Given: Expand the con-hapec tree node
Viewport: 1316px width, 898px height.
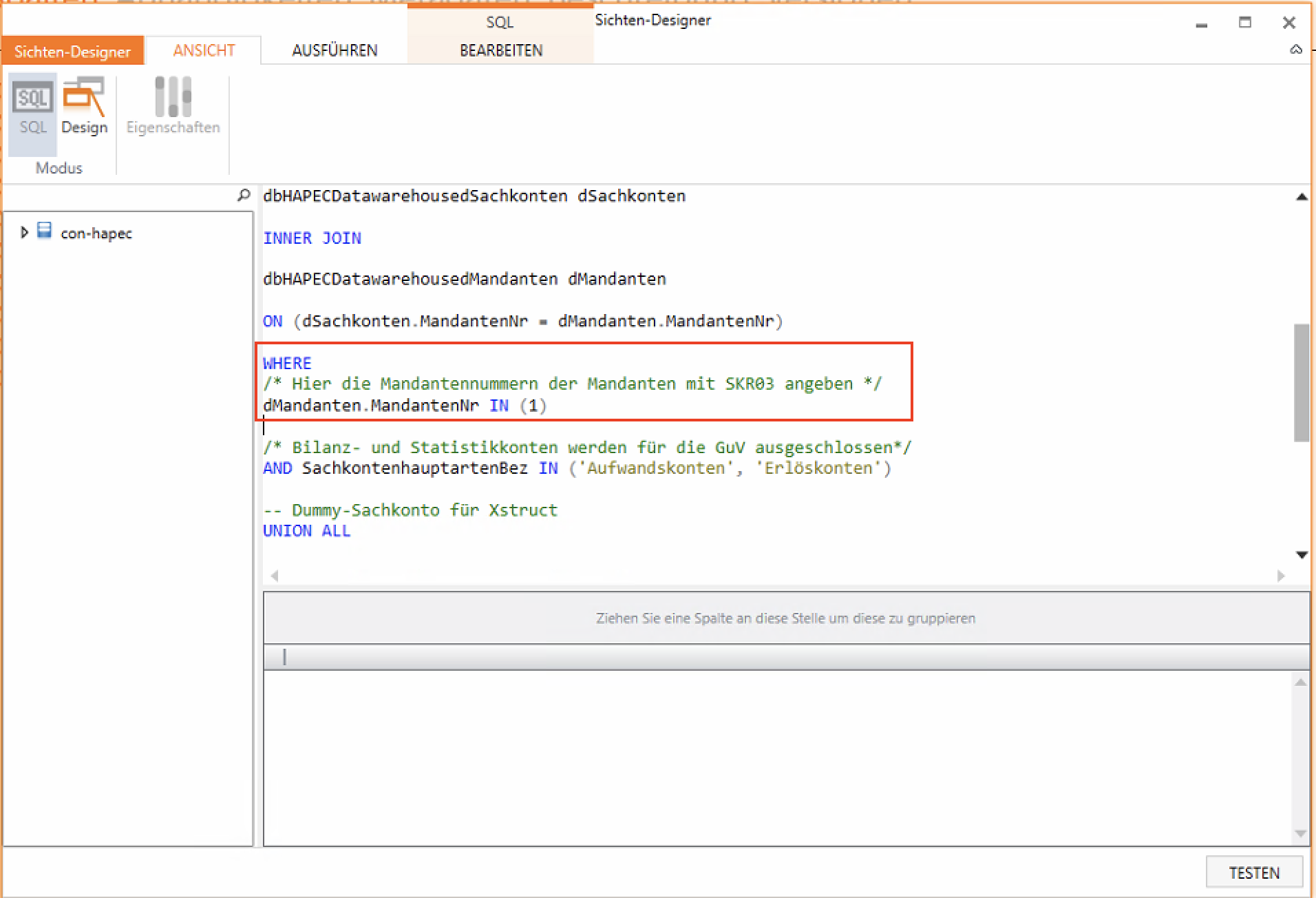Looking at the screenshot, I should point(24,232).
